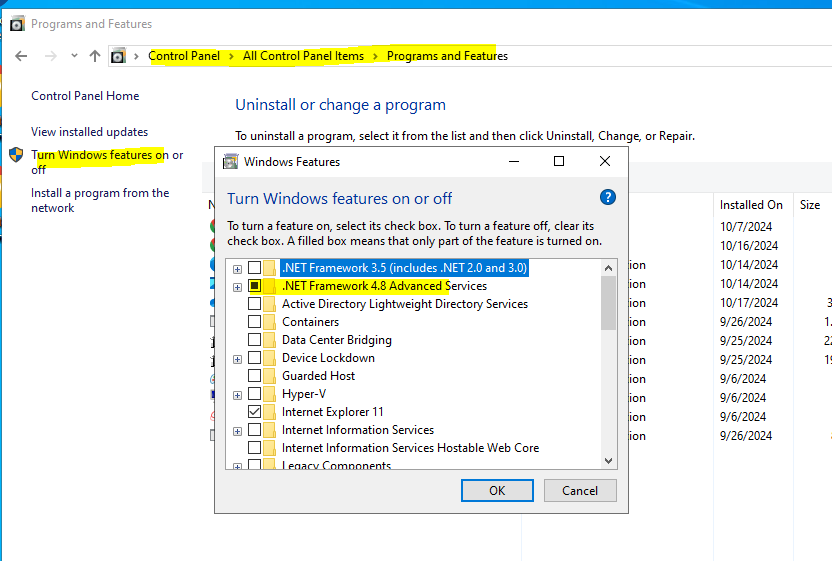The image size is (832, 561).
Task: Toggle the .NET Framework 4.8 Advanced Services checkbox
Action: [x=255, y=286]
